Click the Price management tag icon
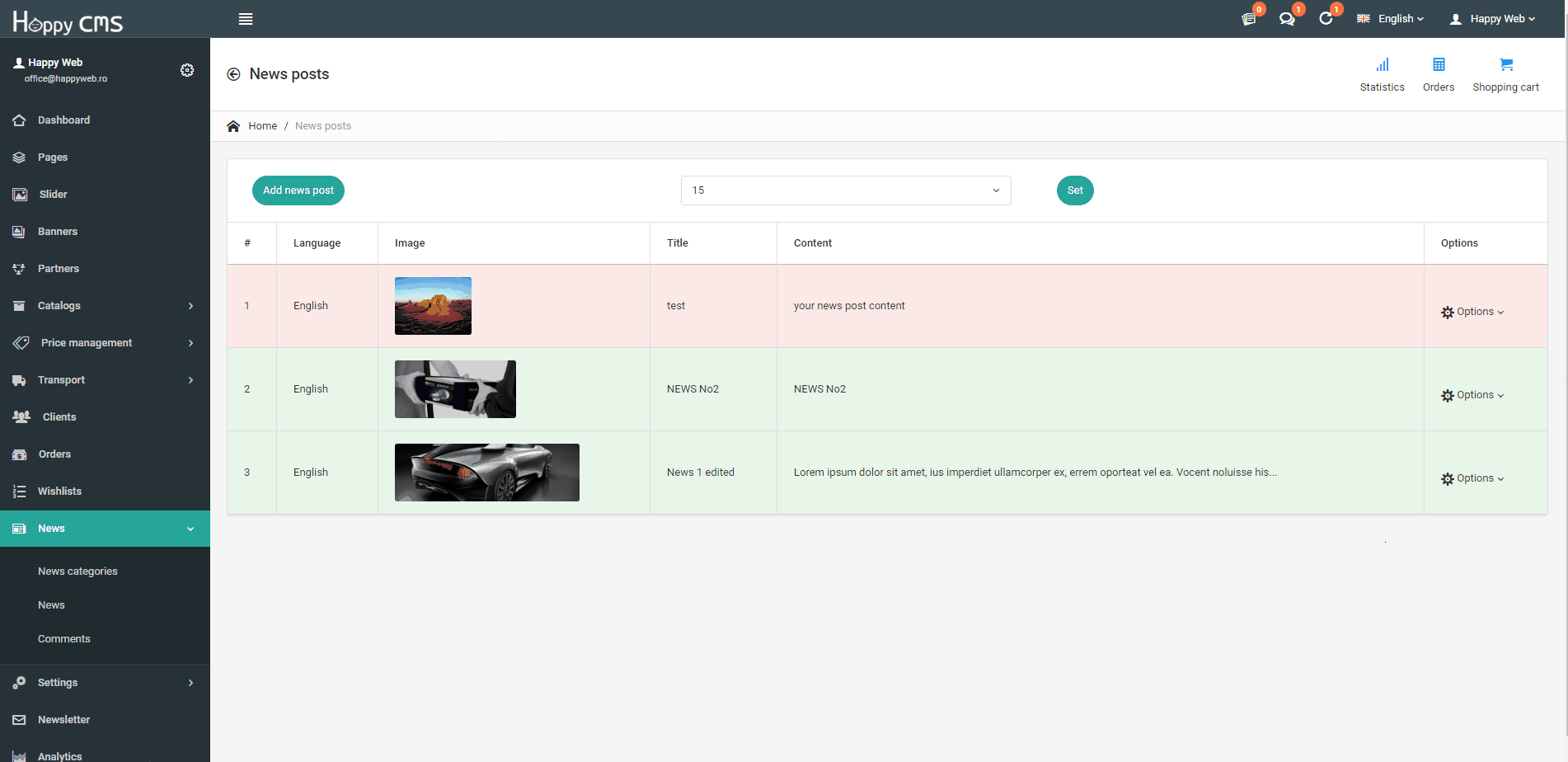1568x762 pixels. 21,343
